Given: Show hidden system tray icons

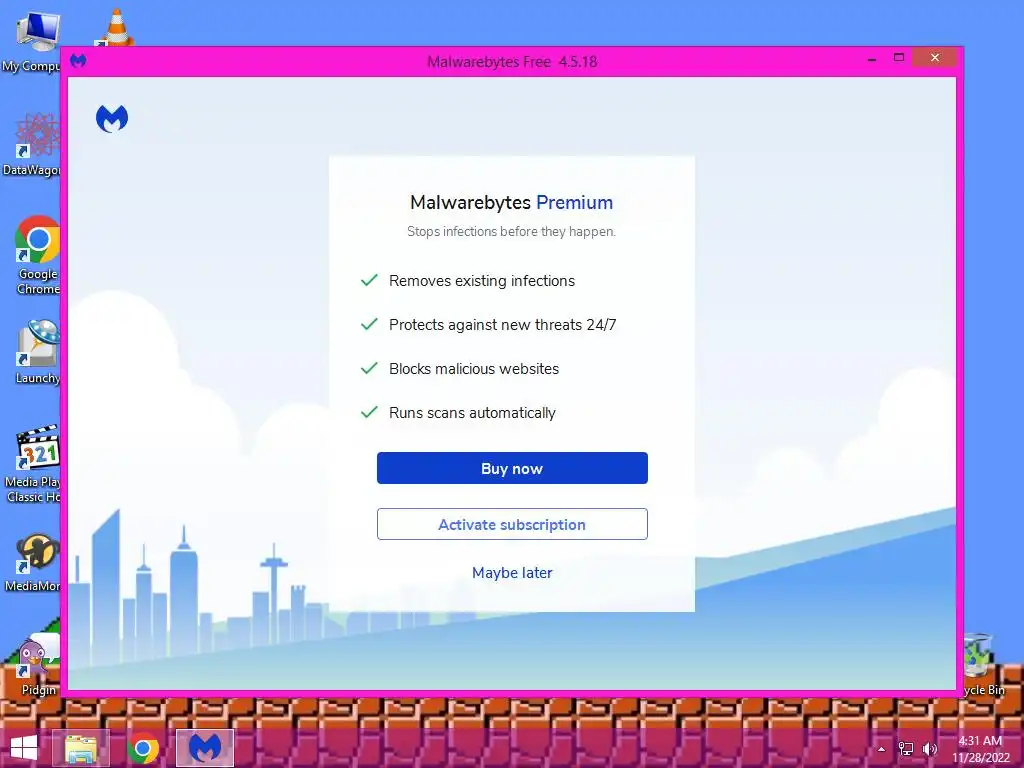Looking at the screenshot, I should [881, 749].
